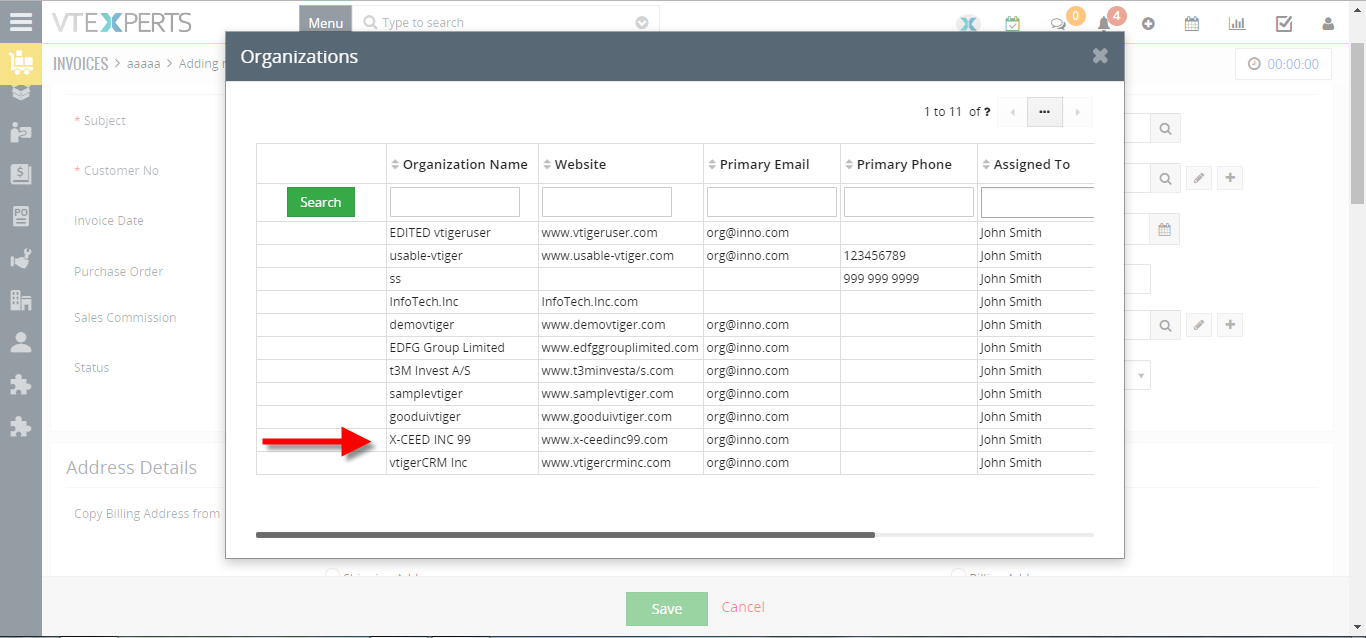Click the Organization Name filter field

pos(455,202)
